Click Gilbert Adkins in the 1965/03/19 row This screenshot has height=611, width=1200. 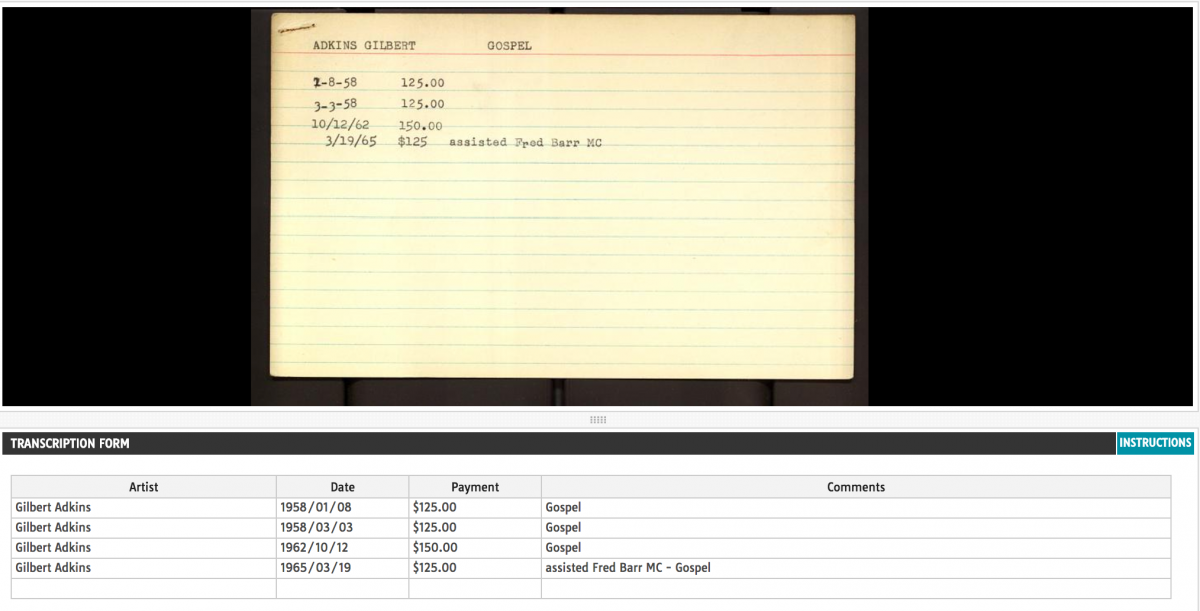click(x=144, y=568)
